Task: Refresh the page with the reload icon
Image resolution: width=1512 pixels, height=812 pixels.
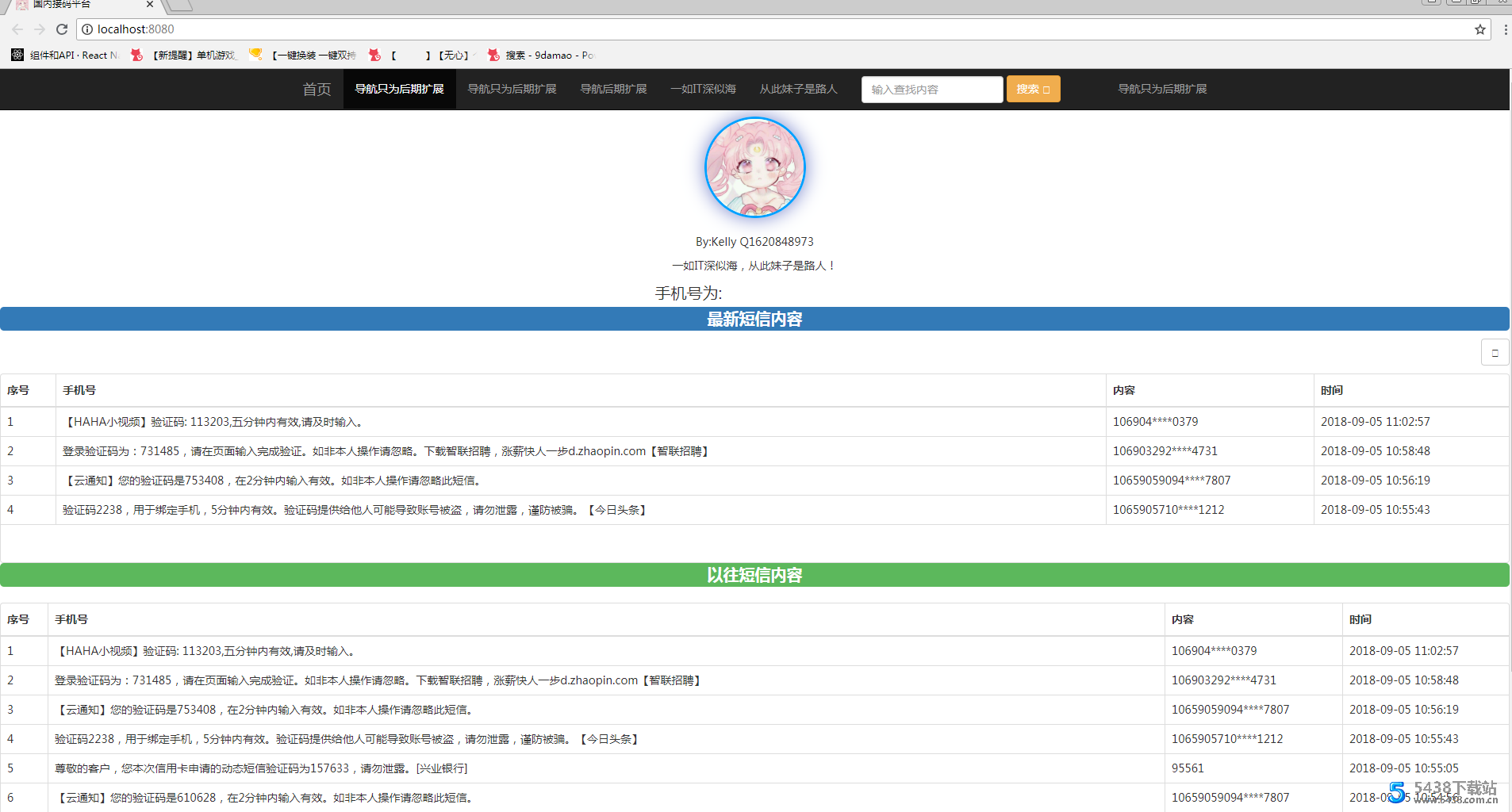Action: pos(62,29)
